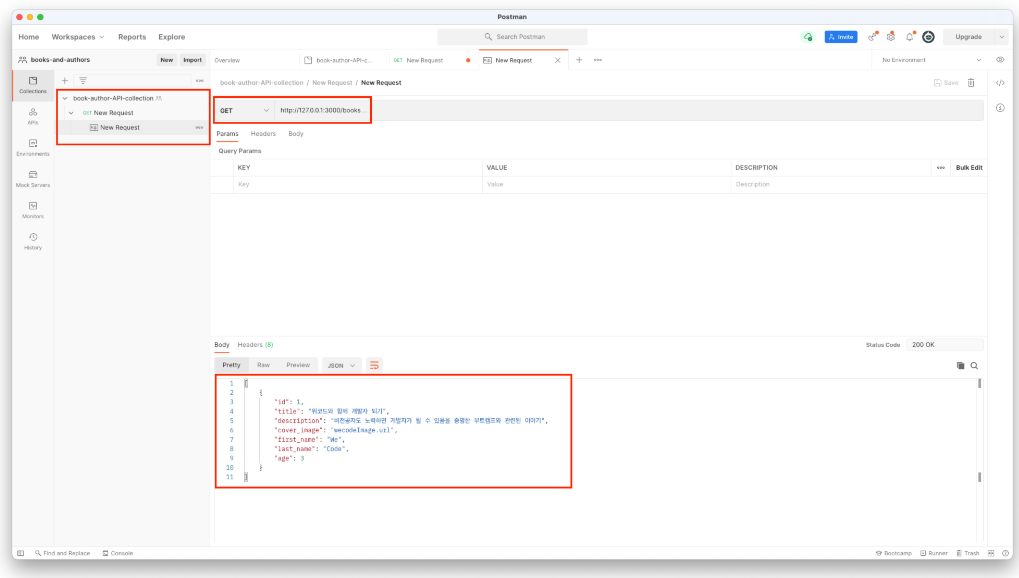Click the Invite button
The image size is (1019, 578).
(x=841, y=37)
